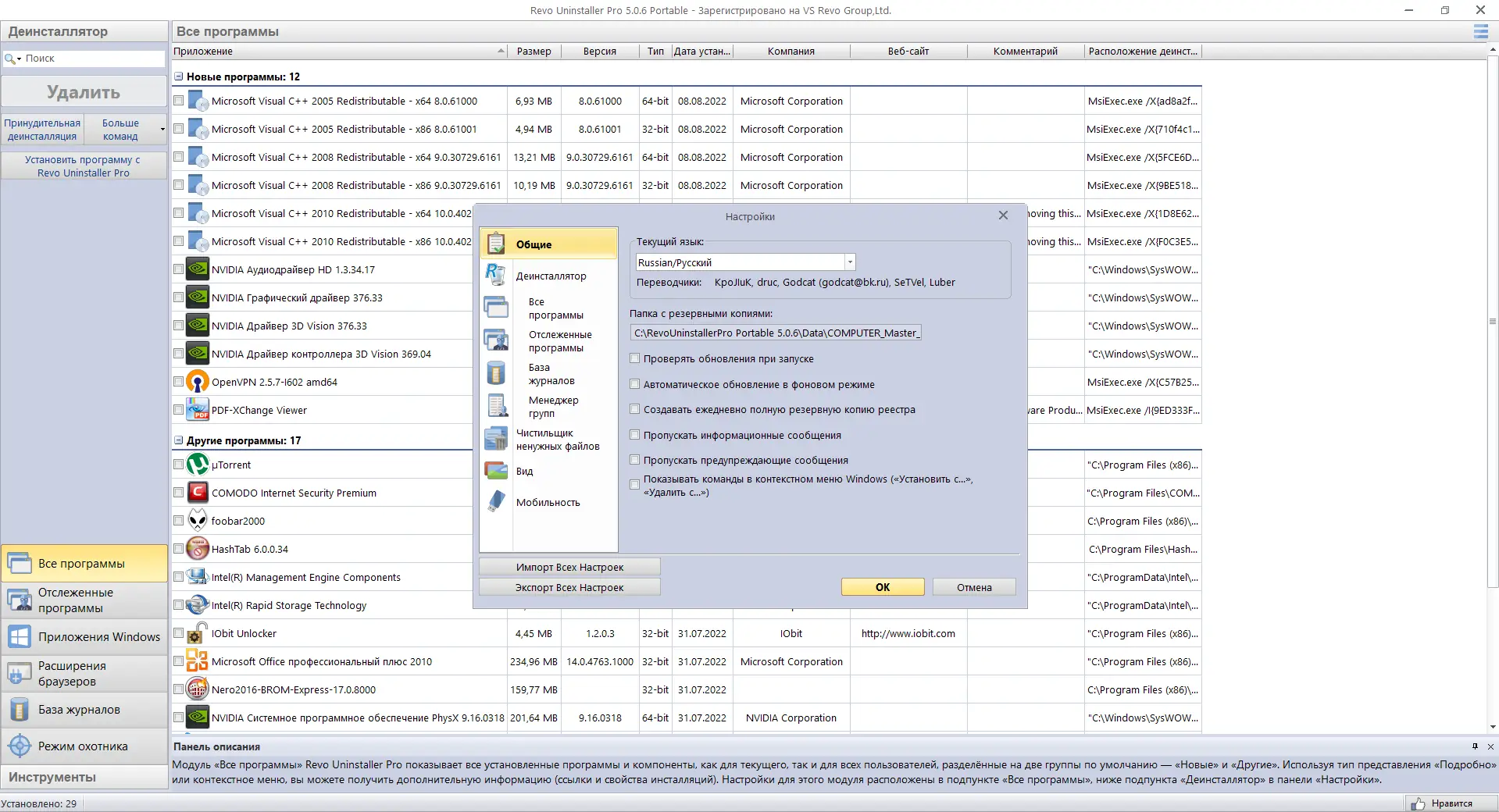The width and height of the screenshot is (1499, 812).
Task: Open the Деинсталлятор sidebar section header
Action: click(84, 31)
